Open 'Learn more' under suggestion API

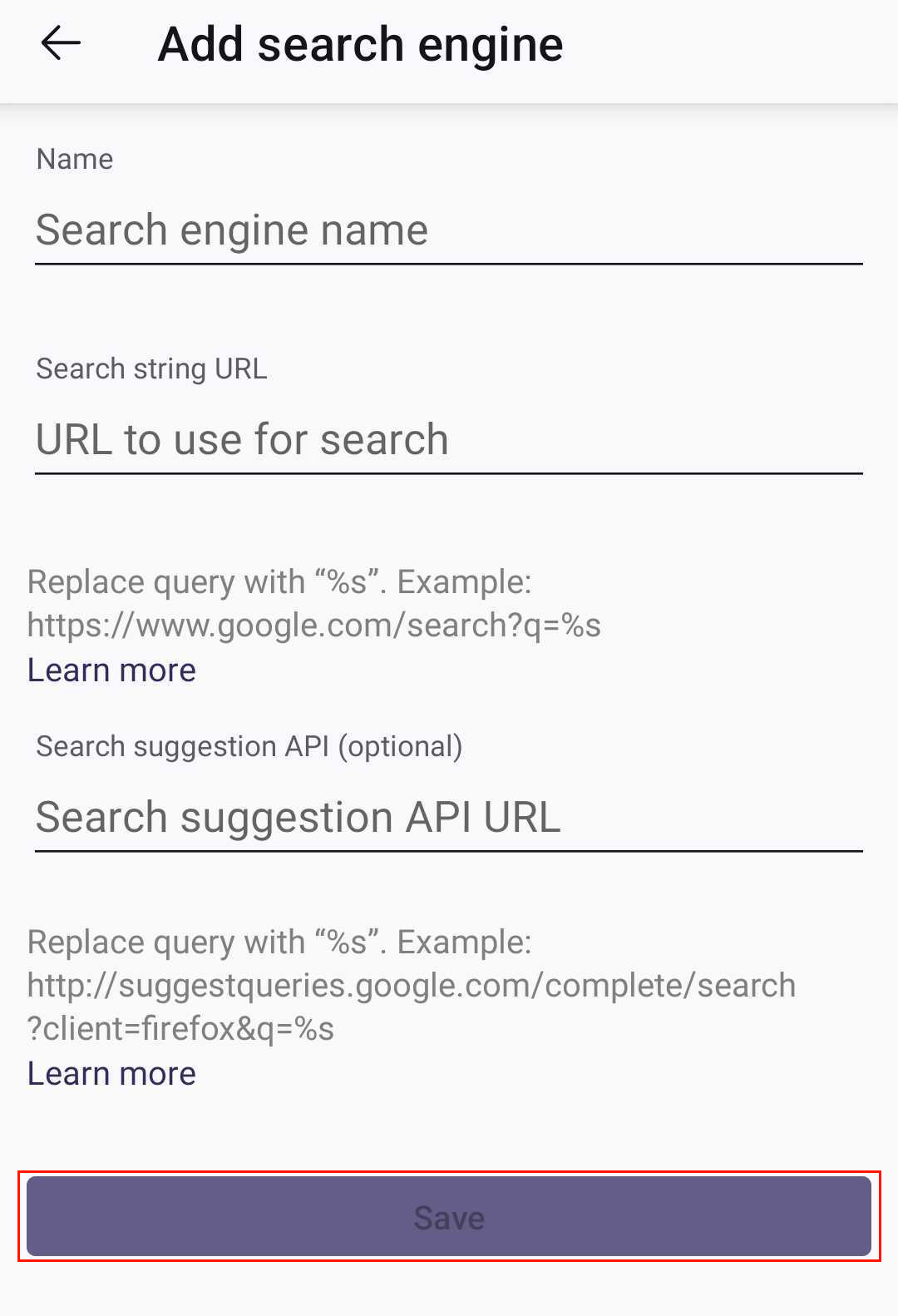coord(111,1074)
